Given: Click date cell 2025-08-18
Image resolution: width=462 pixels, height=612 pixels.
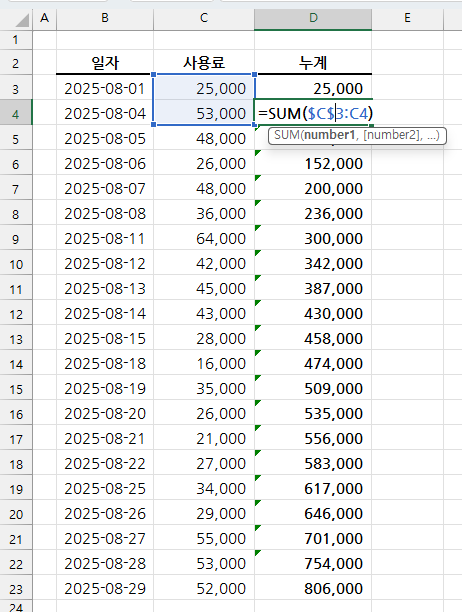Looking at the screenshot, I should 105,363.
